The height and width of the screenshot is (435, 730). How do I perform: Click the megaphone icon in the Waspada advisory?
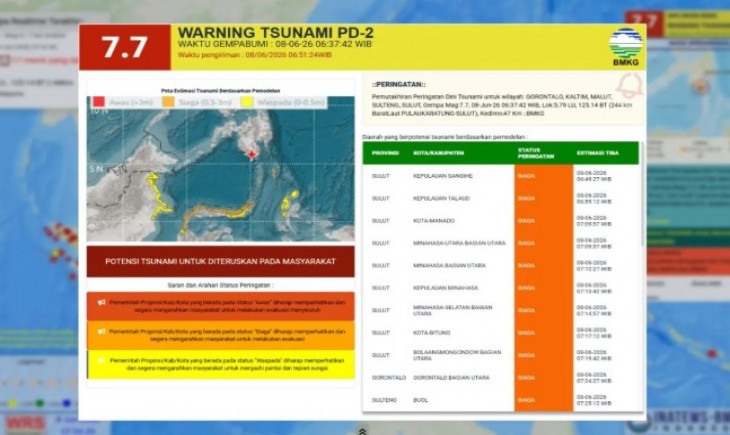101,360
